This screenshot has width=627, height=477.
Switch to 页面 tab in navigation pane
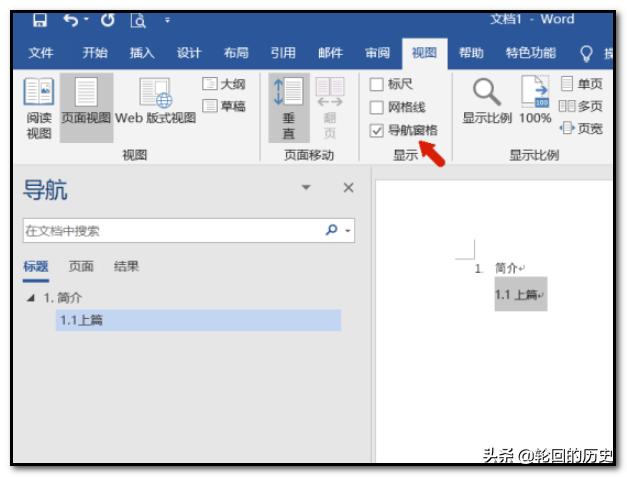pyautogui.click(x=81, y=266)
